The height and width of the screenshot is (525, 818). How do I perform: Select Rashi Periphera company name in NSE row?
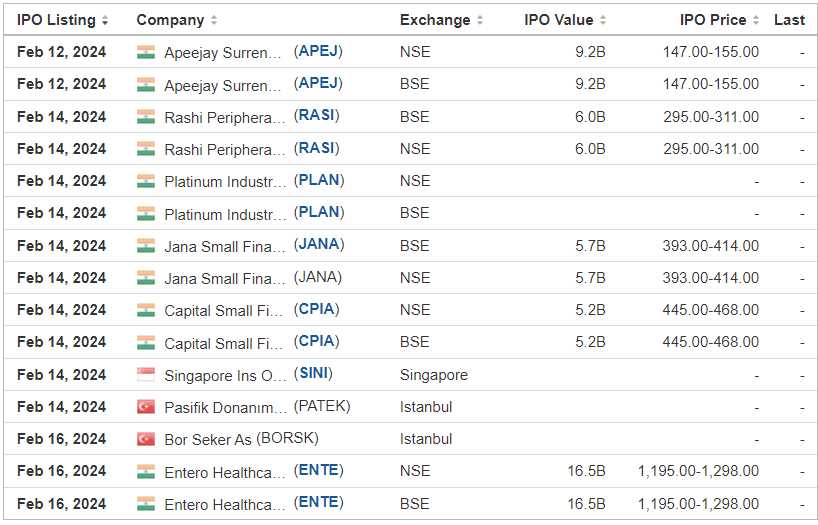(x=225, y=150)
